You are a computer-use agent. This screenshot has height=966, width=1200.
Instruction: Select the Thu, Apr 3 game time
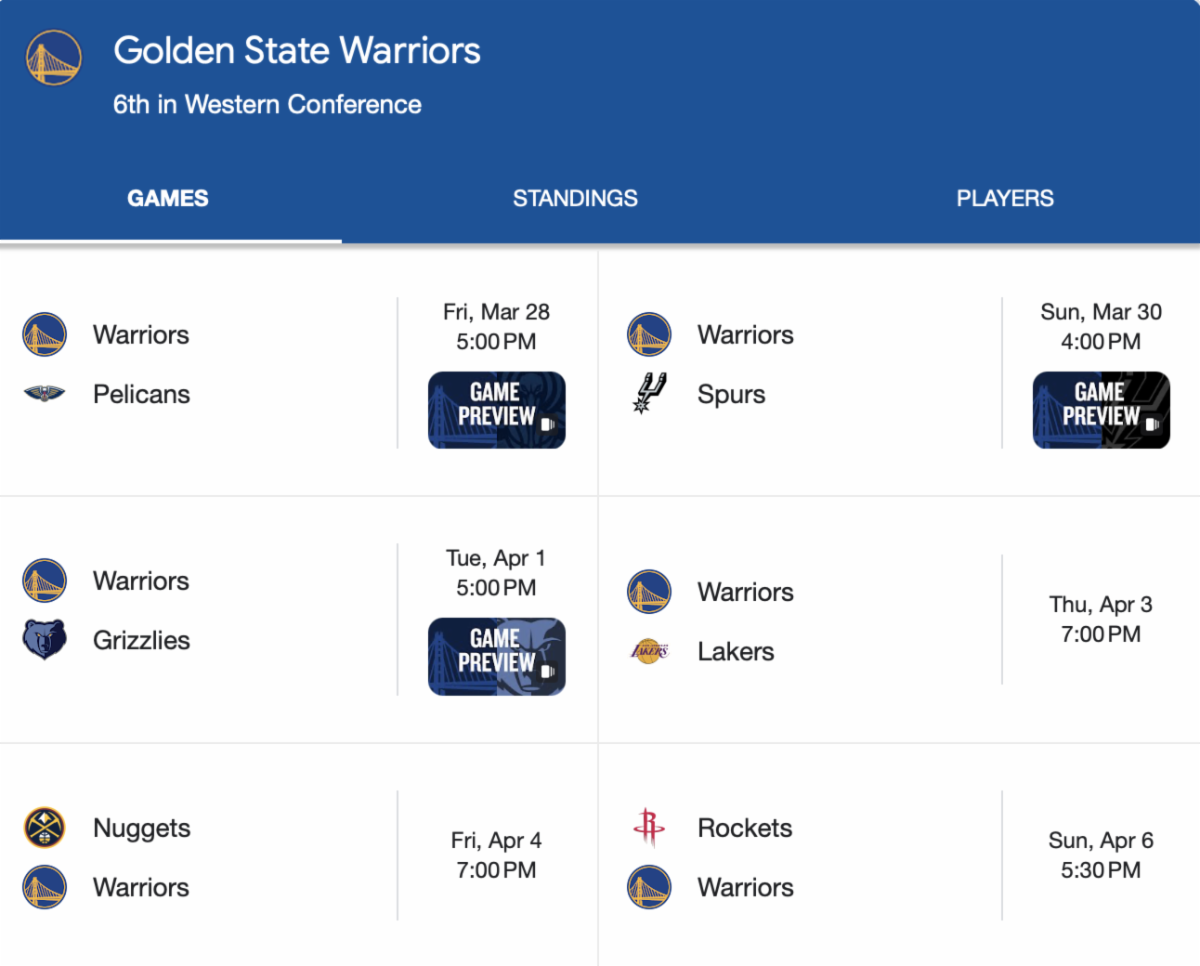tap(1100, 619)
